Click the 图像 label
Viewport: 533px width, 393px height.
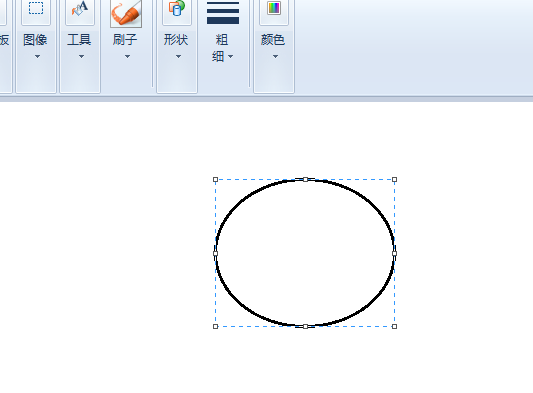click(x=35, y=40)
